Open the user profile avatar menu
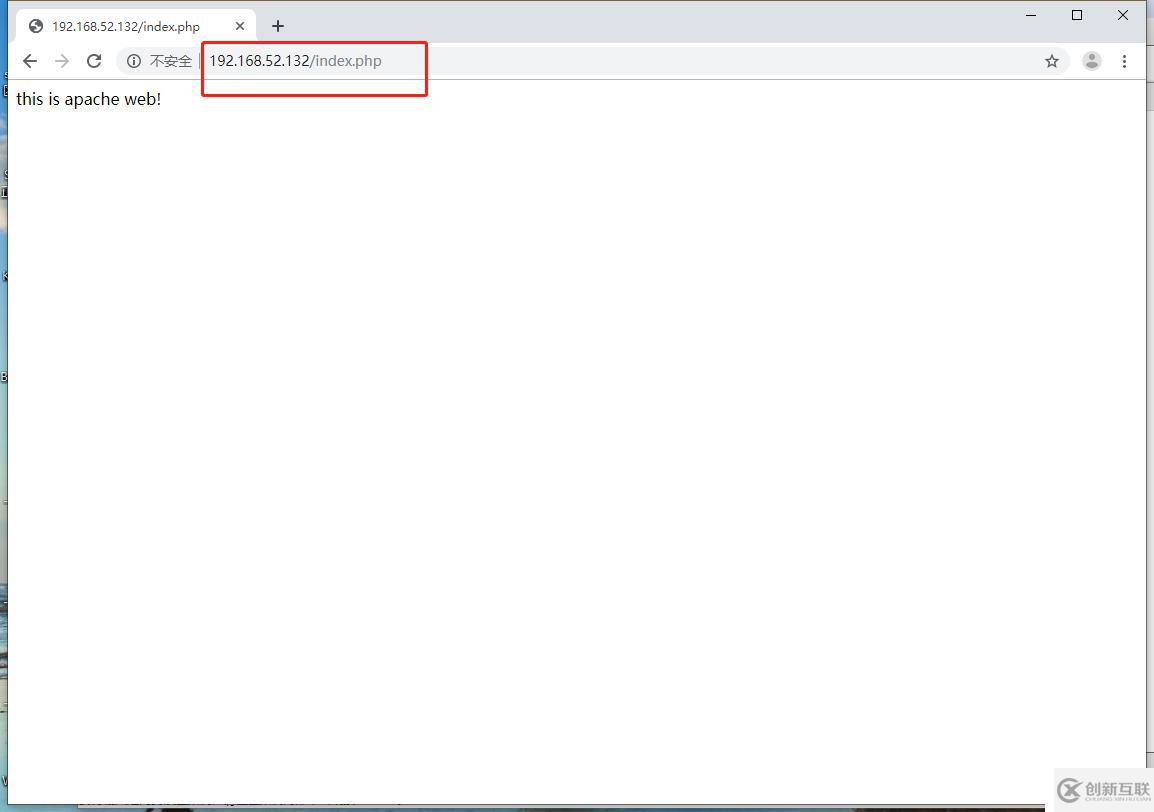Viewport: 1154px width, 812px height. tap(1092, 61)
